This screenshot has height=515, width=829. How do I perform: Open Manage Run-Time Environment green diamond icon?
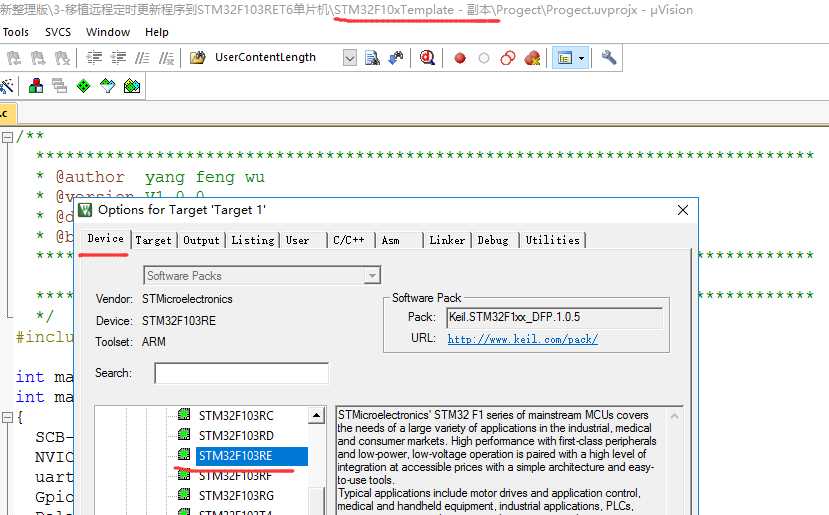[84, 86]
